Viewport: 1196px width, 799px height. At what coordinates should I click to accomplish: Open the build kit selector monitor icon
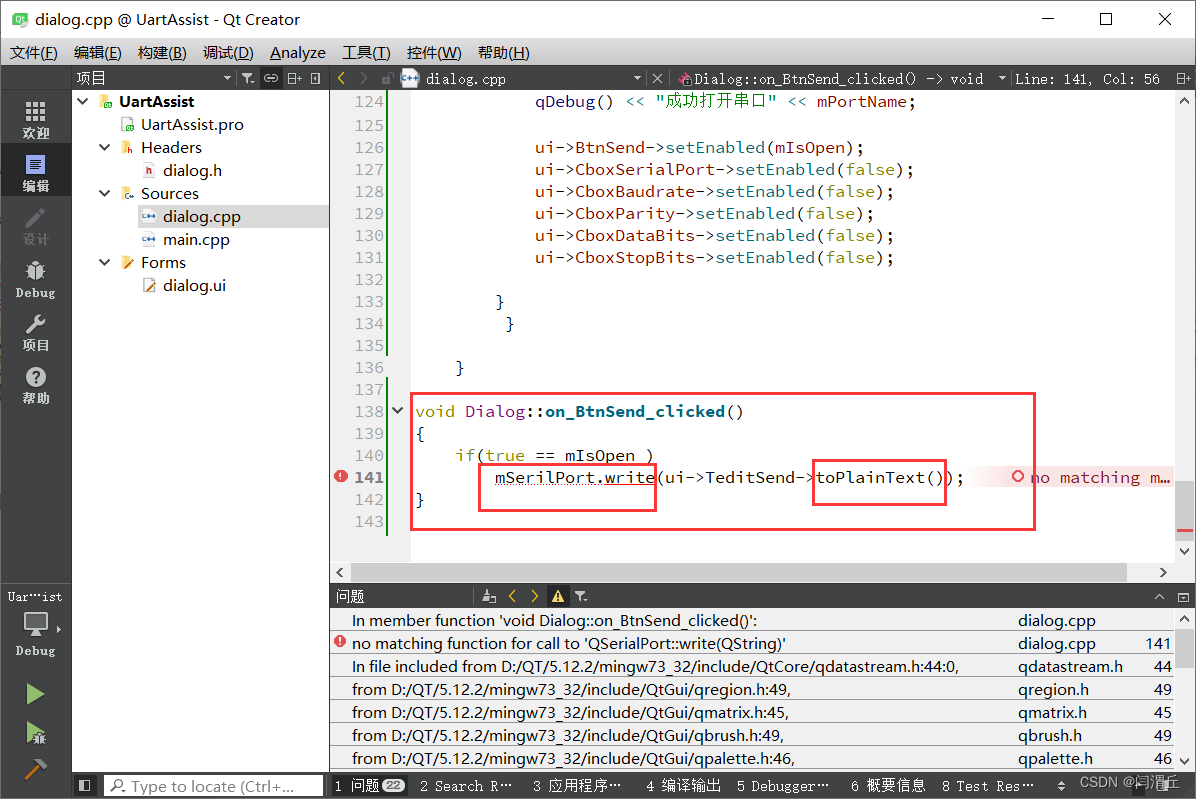(35, 625)
